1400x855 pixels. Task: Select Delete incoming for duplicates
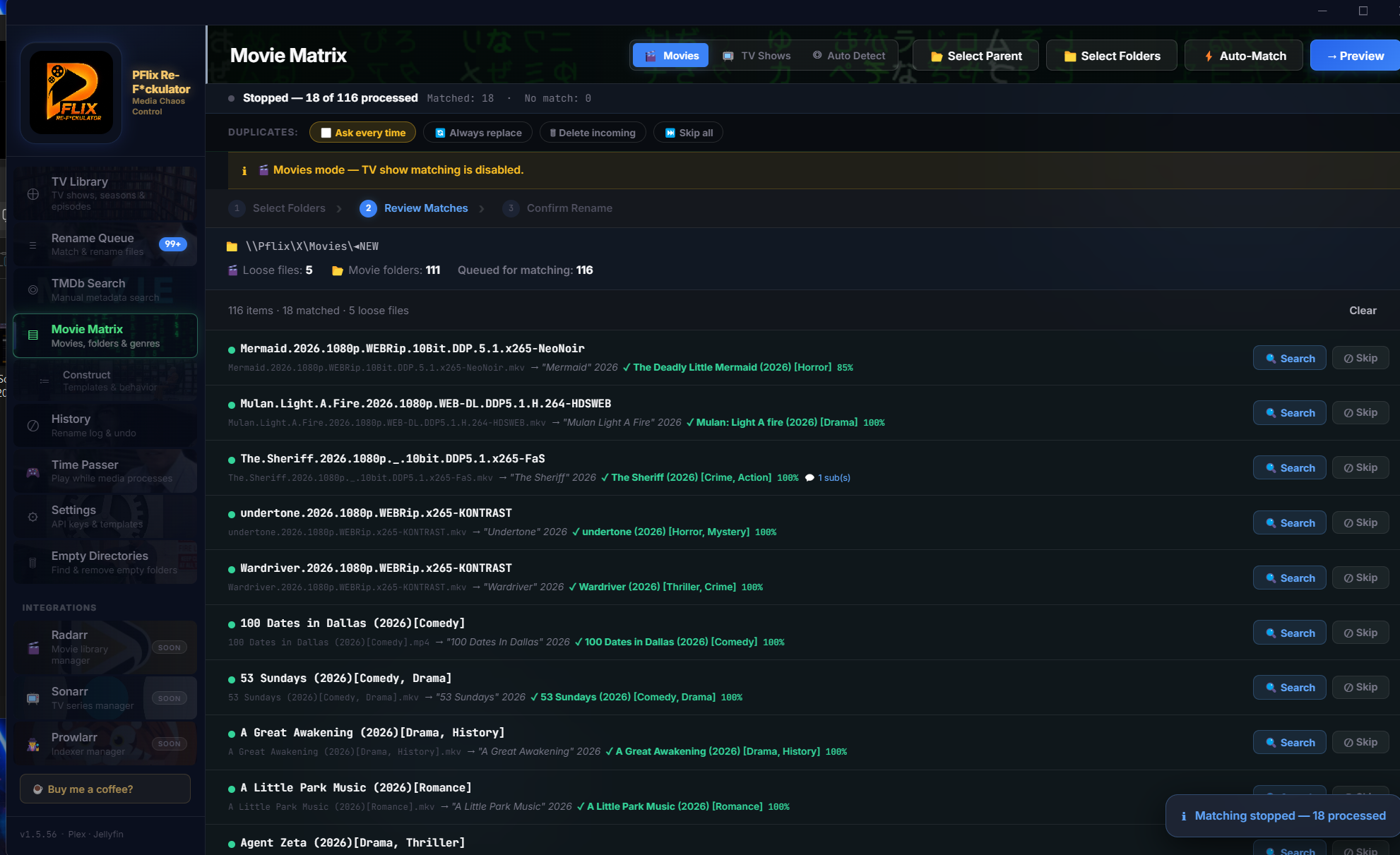pos(593,133)
